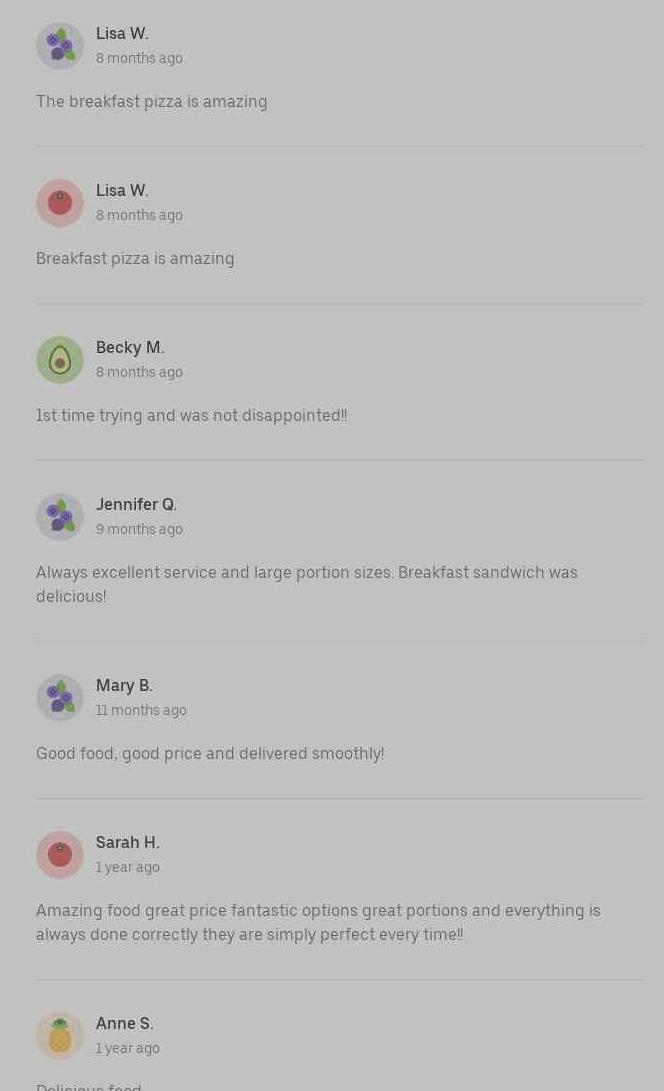Select reviewer name Mary B.
Image resolution: width=664 pixels, height=1091 pixels.
point(124,685)
